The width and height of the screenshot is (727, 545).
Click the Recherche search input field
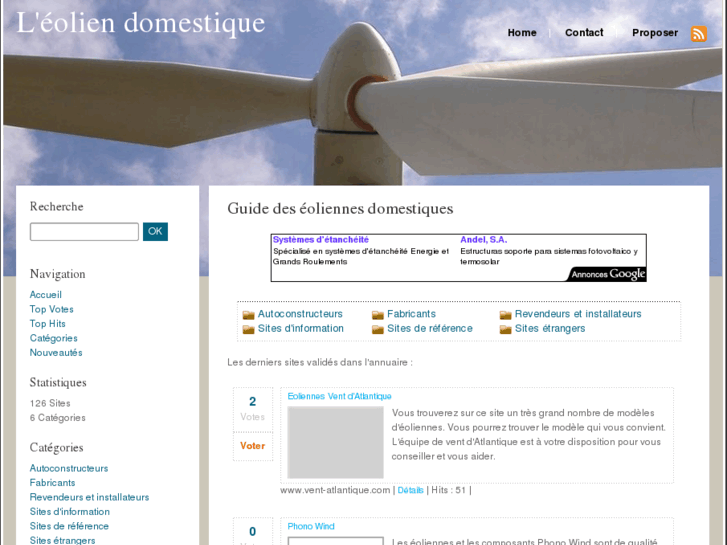(84, 231)
